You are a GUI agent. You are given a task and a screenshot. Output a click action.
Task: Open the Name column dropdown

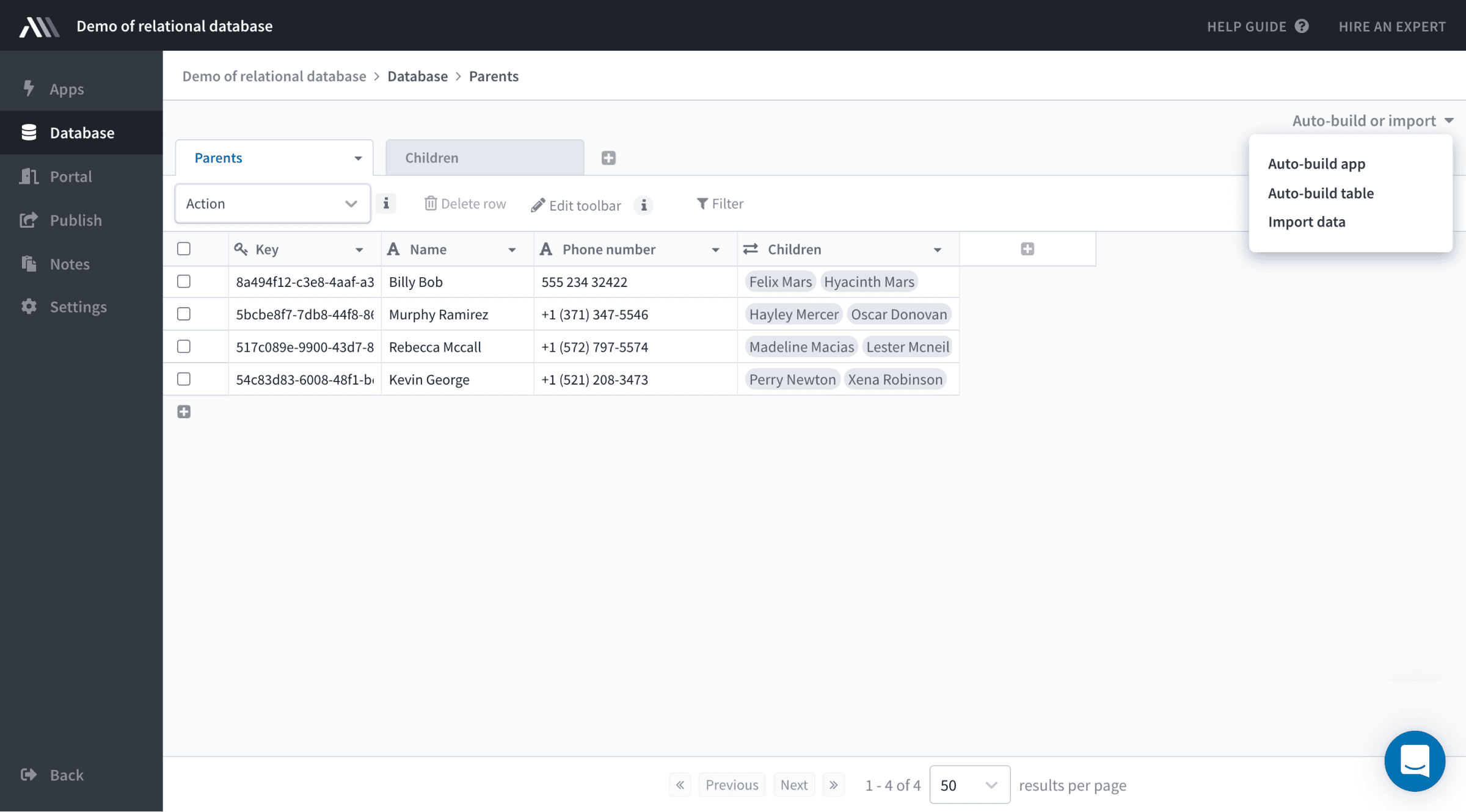(512, 249)
